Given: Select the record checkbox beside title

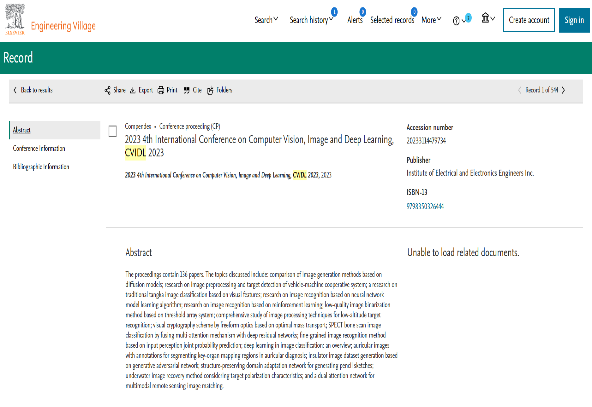Looking at the screenshot, I should point(113,131).
